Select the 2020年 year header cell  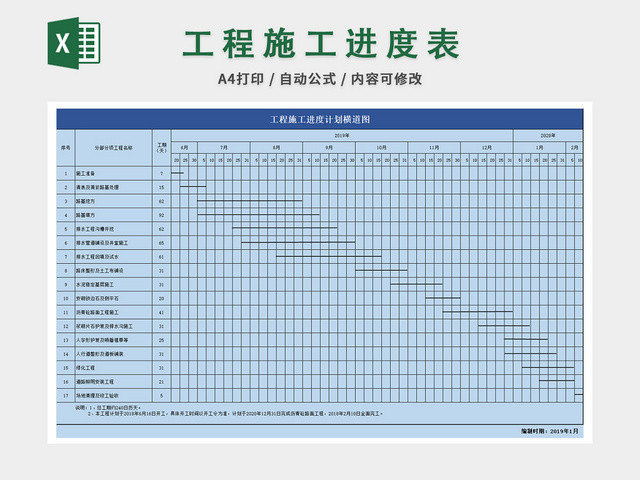tap(548, 136)
